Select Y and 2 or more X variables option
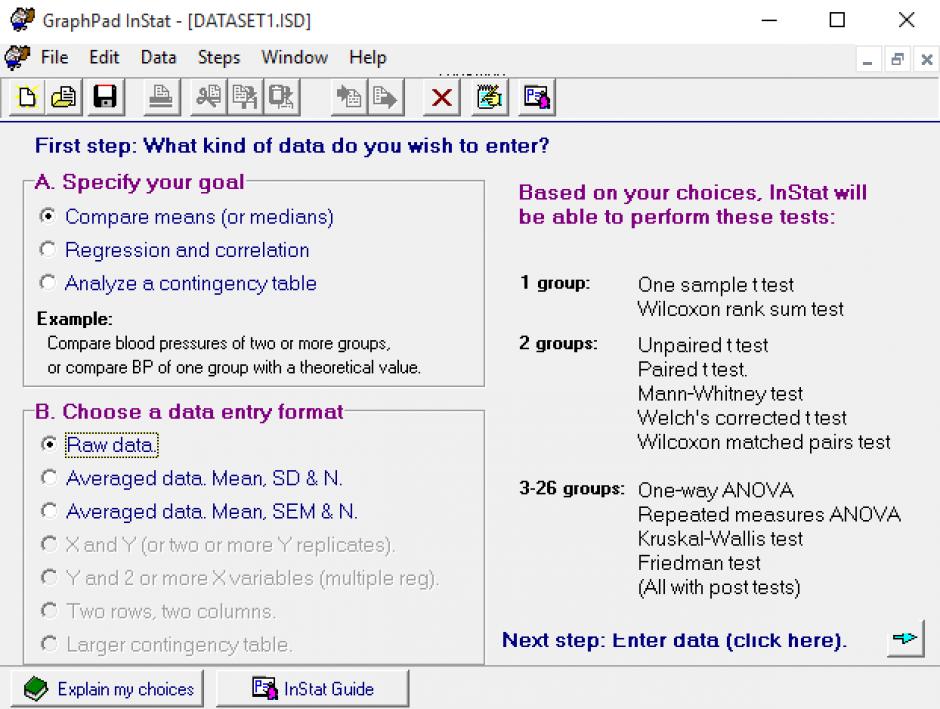 [x=240, y=578]
